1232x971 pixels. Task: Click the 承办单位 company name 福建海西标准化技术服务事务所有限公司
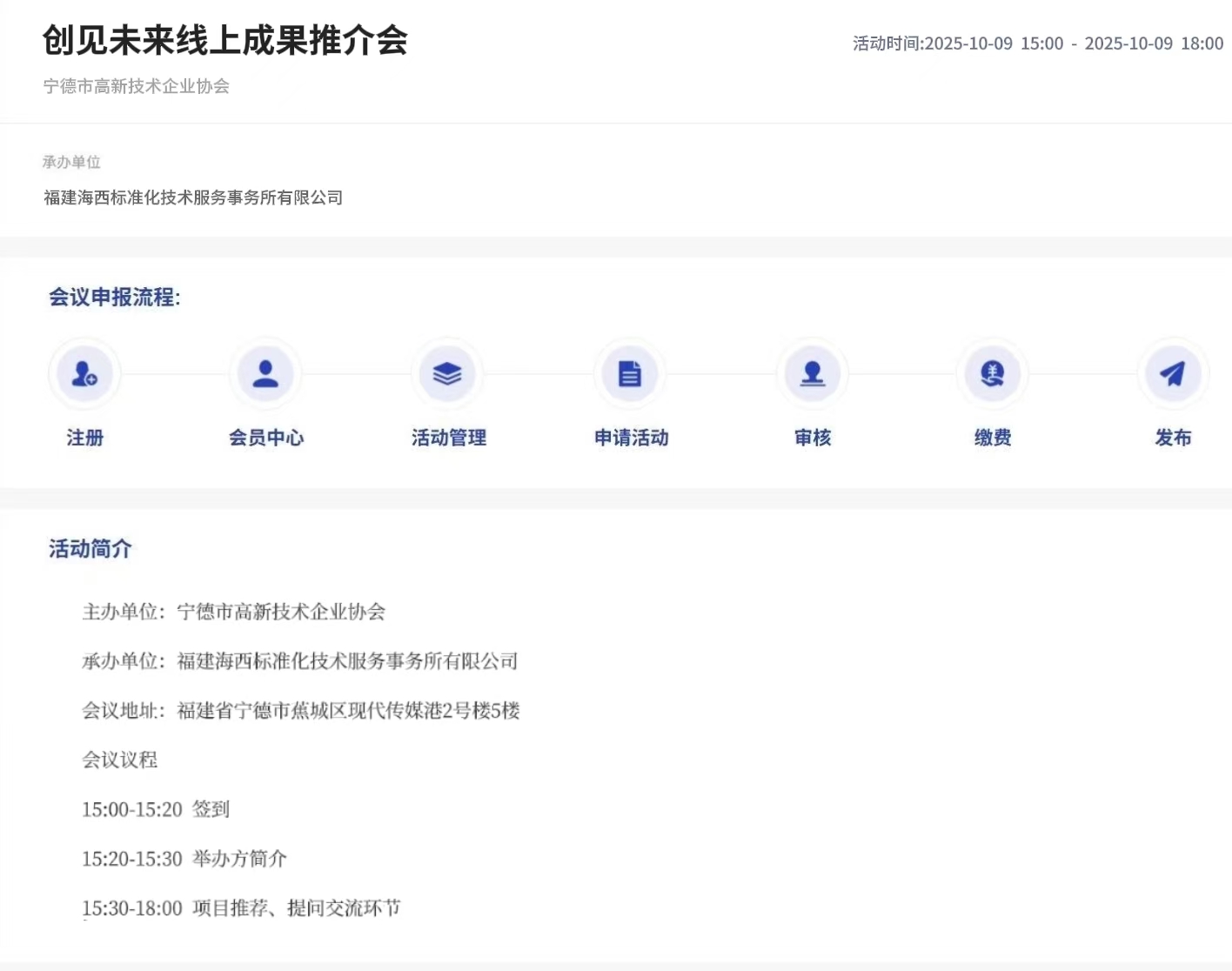click(x=193, y=198)
